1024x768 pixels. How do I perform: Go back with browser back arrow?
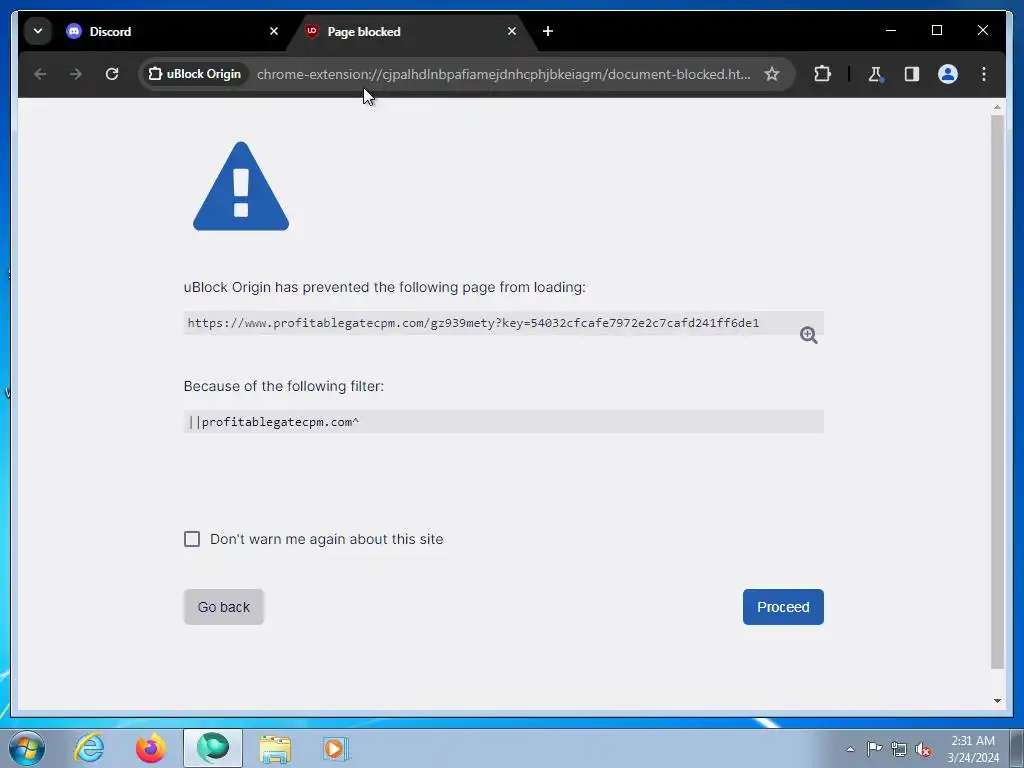pos(40,74)
